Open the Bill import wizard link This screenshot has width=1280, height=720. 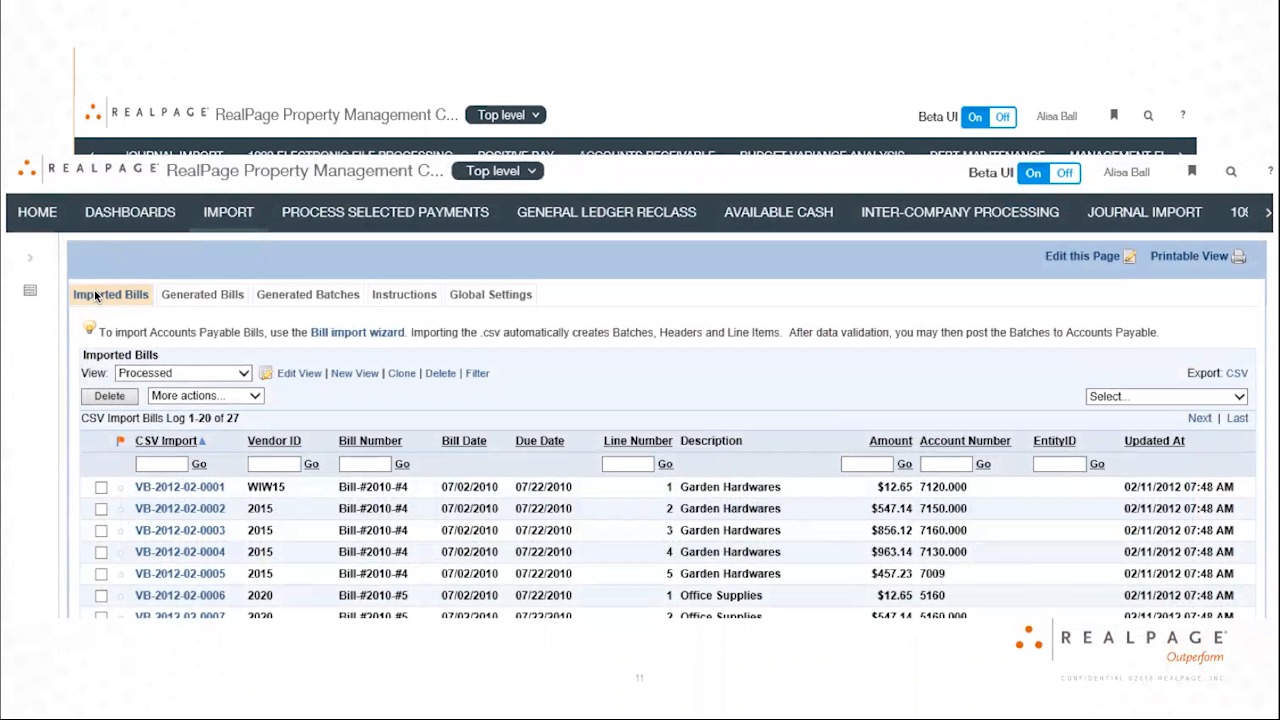[357, 332]
